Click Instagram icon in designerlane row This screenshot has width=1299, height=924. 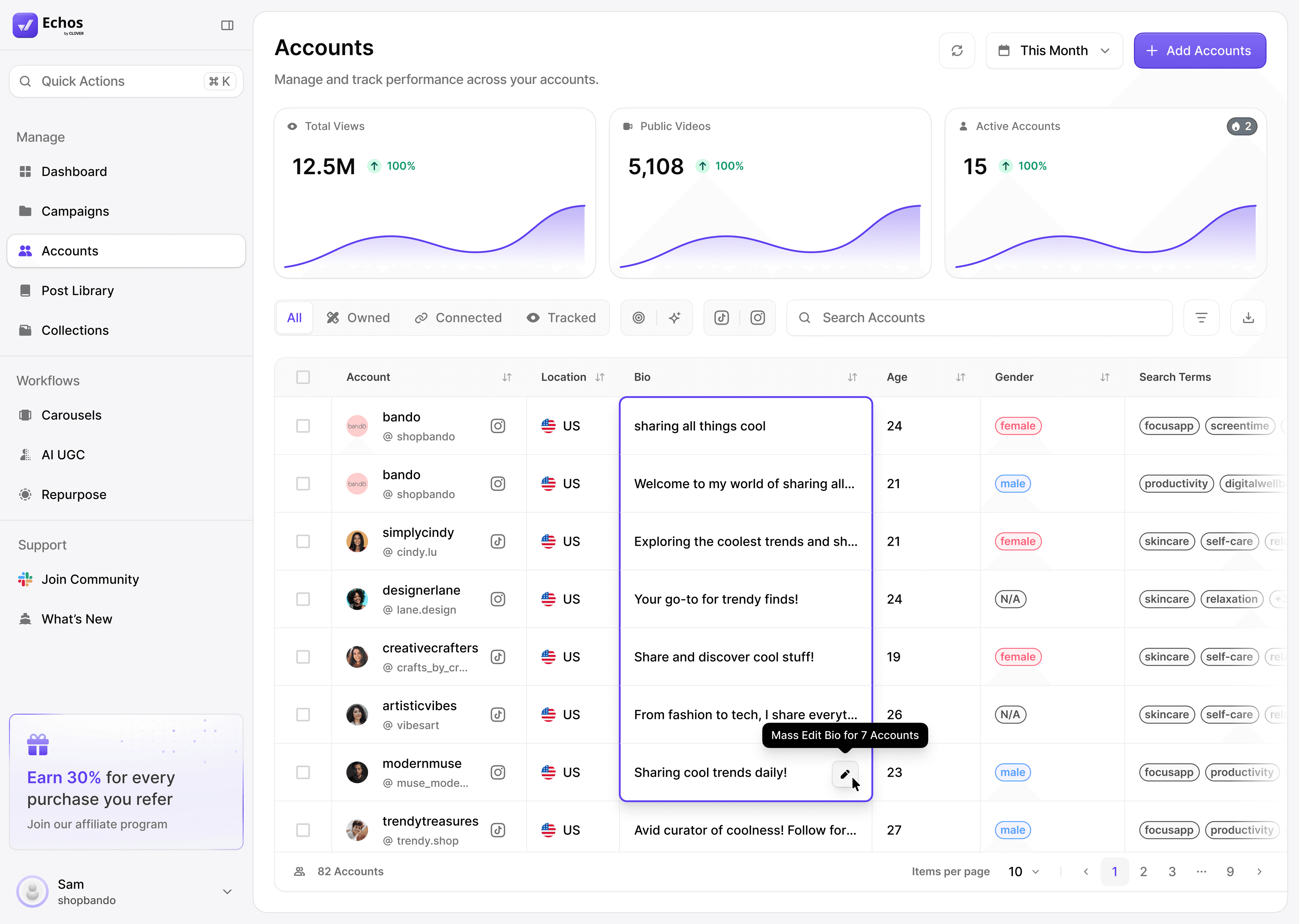[498, 599]
